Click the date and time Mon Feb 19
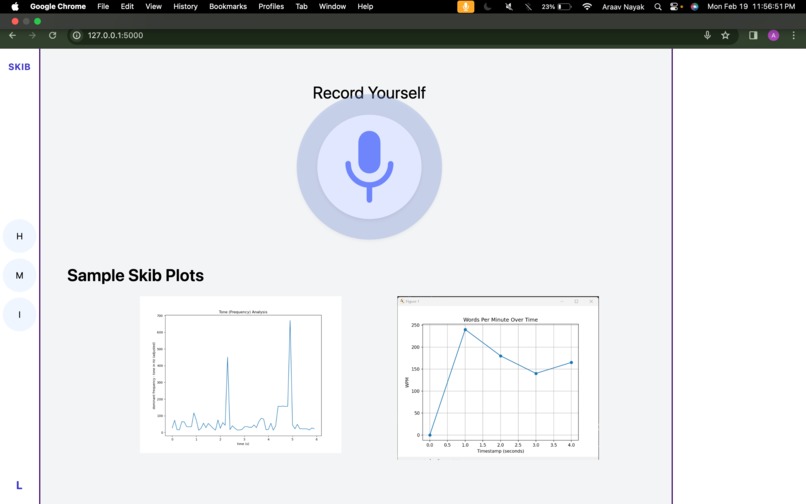 (751, 7)
